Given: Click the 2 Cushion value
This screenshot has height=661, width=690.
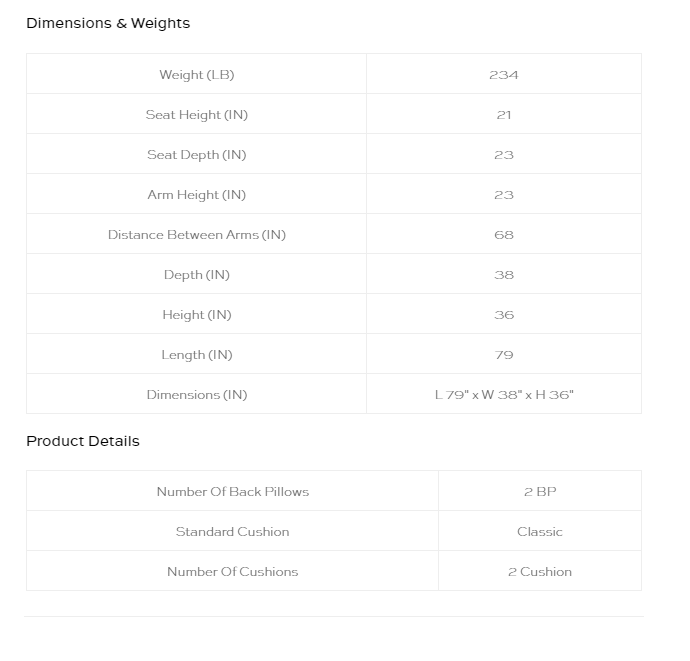Looking at the screenshot, I should click(x=540, y=572).
